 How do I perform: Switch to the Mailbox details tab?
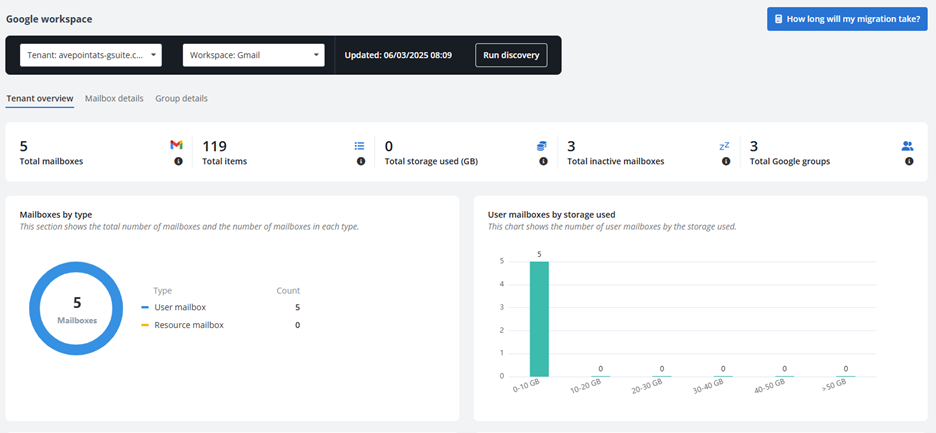point(114,99)
